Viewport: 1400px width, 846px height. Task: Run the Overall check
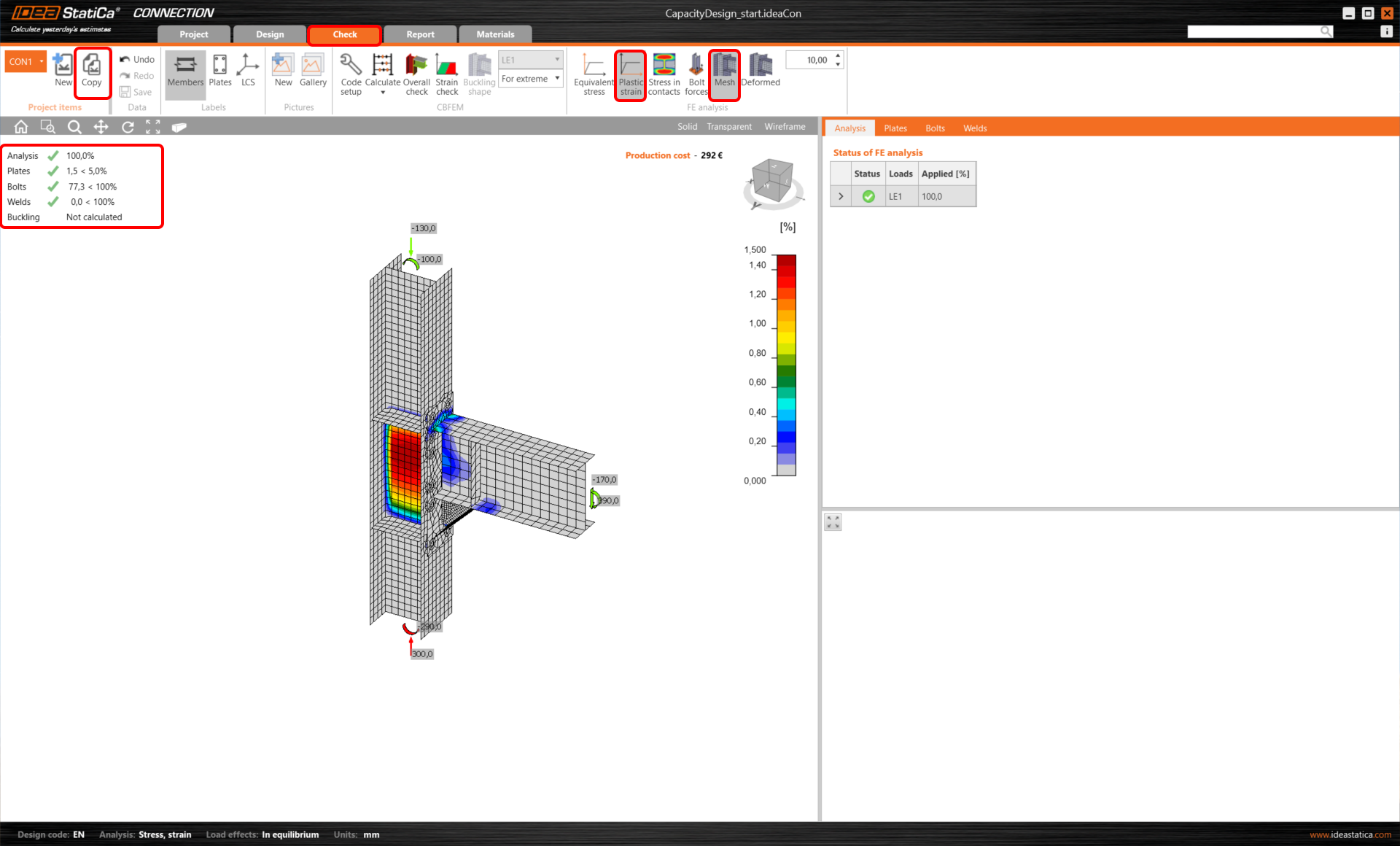tap(416, 73)
